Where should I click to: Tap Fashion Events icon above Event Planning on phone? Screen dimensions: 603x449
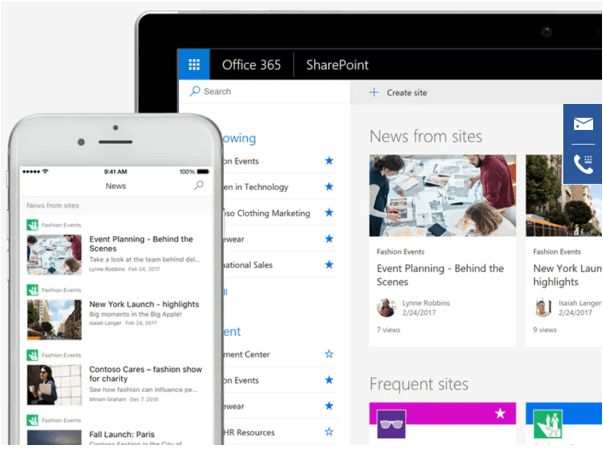pos(32,225)
